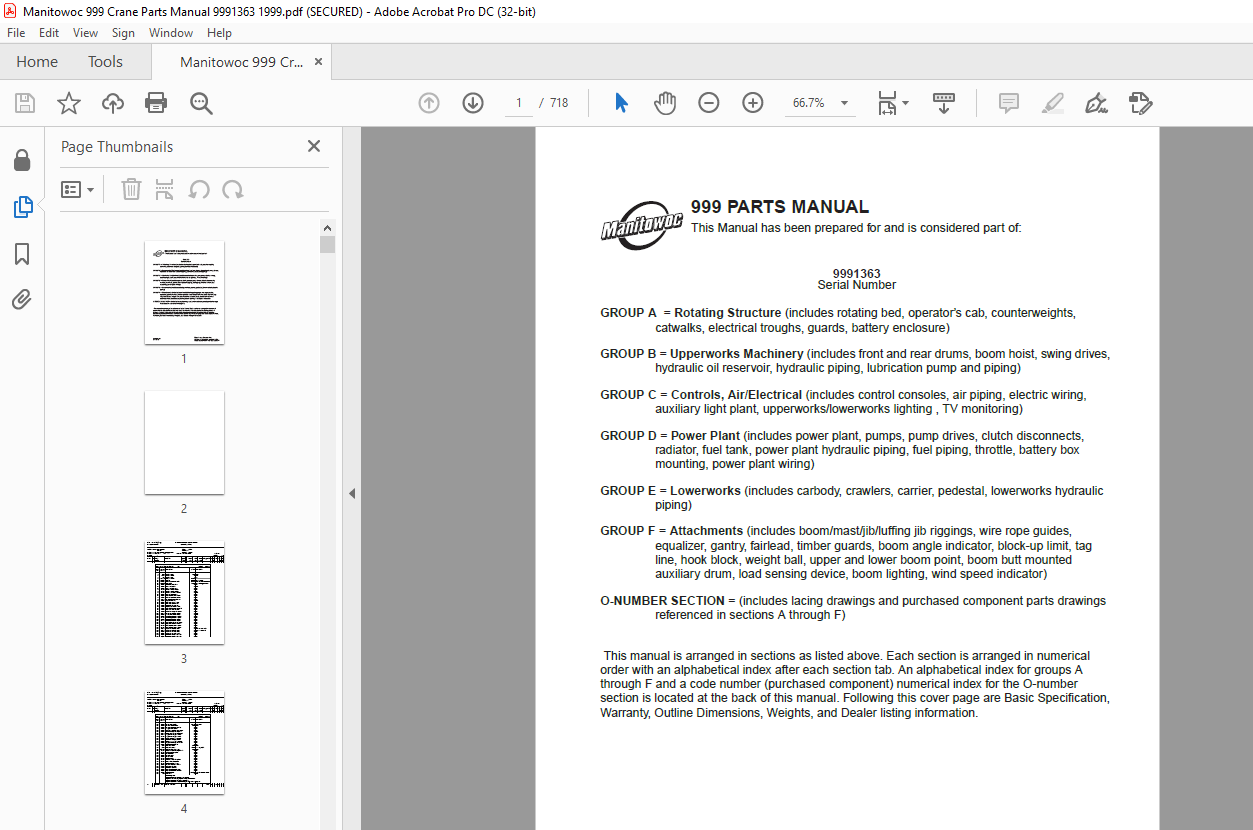Image resolution: width=1253 pixels, height=830 pixels.
Task: Zoom out with the minus button
Action: (x=709, y=103)
